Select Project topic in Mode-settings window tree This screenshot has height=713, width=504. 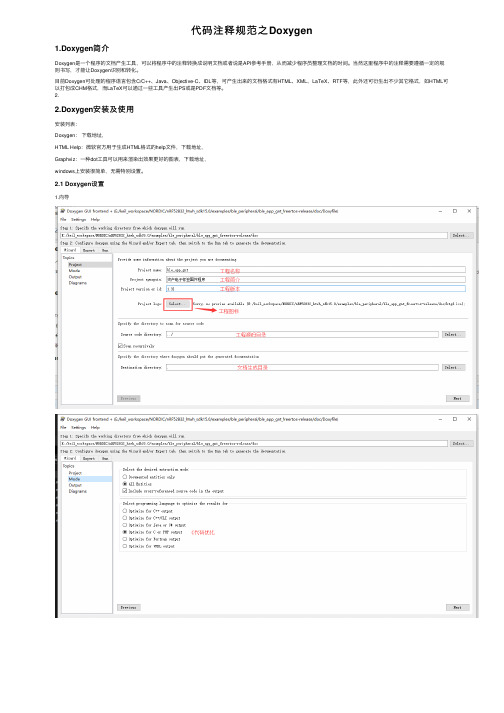[x=75, y=473]
